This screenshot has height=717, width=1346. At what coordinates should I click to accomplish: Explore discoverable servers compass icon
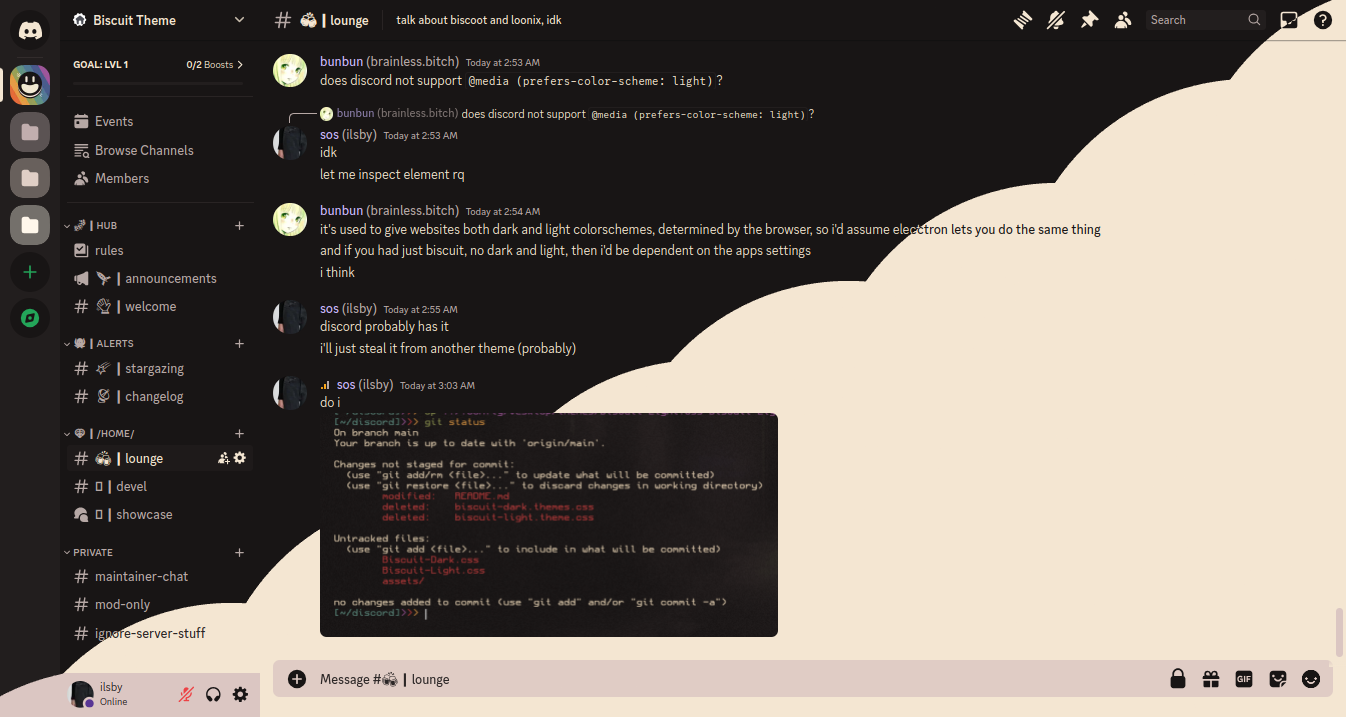point(30,319)
